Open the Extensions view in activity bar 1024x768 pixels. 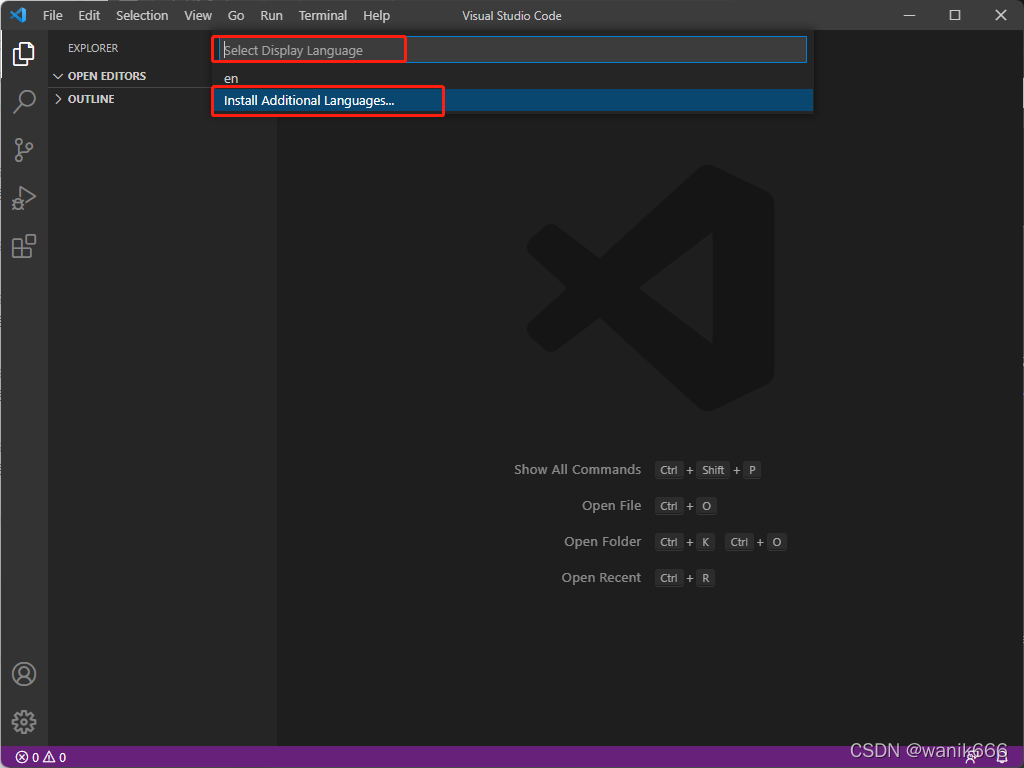pos(24,246)
